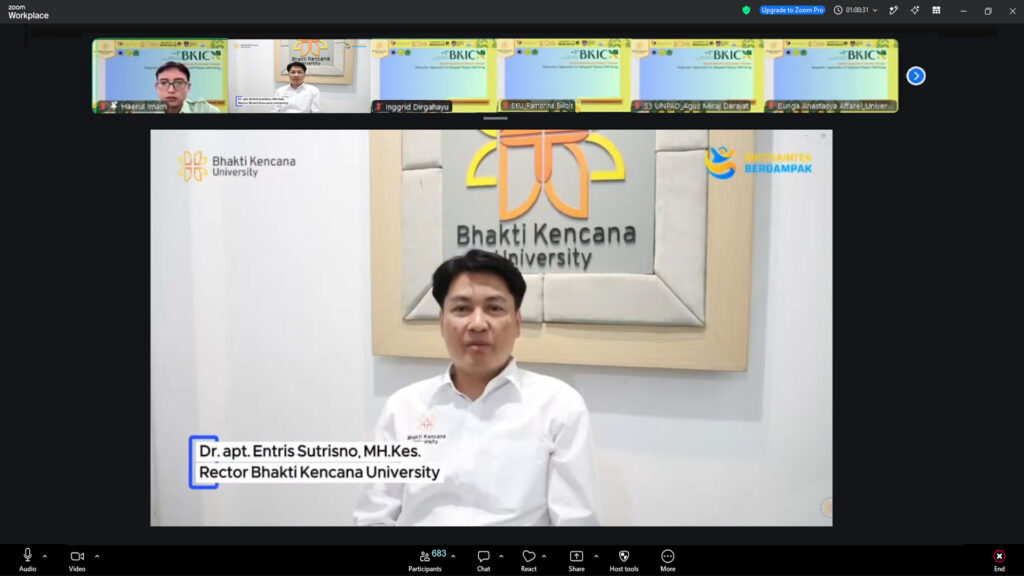The height and width of the screenshot is (576, 1024).
Task: Toggle the Video camera button
Action: [x=77, y=560]
